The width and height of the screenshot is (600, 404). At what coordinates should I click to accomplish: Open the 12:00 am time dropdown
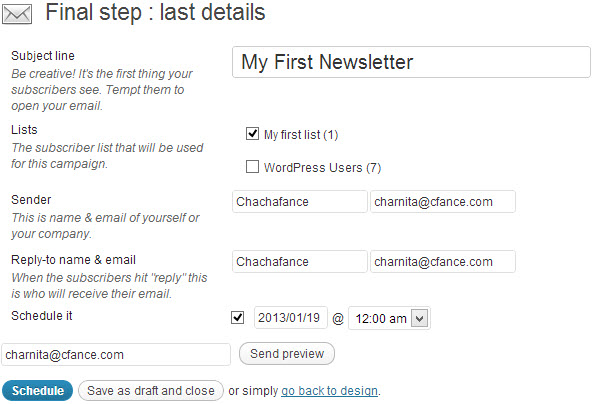click(390, 318)
